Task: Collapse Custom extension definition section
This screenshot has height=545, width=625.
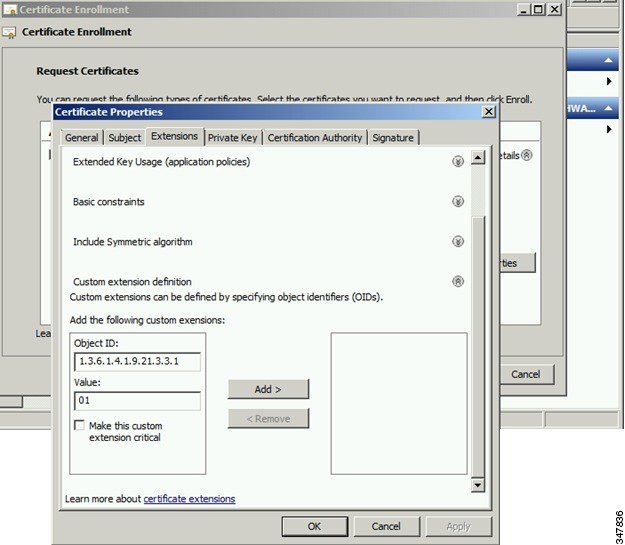Action: (x=458, y=281)
